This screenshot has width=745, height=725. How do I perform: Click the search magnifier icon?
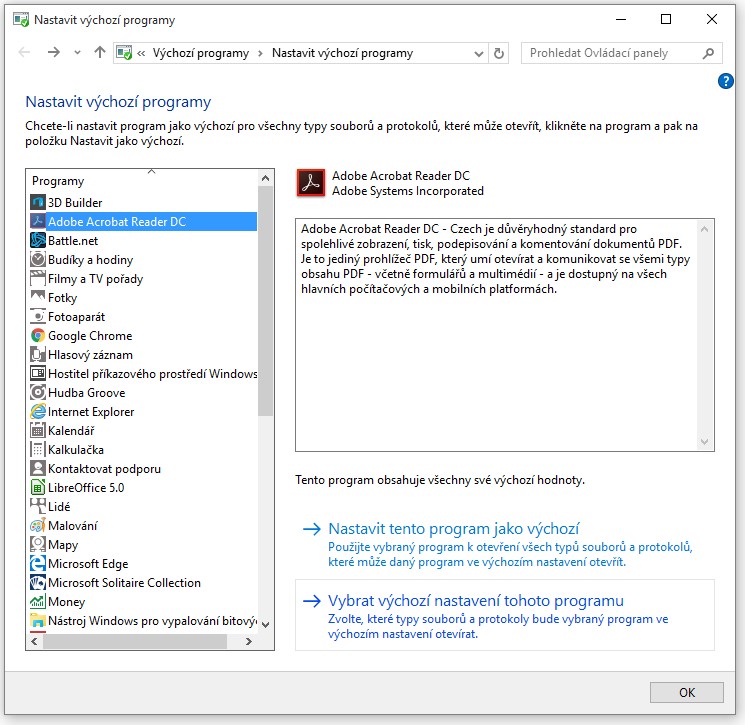click(x=708, y=53)
